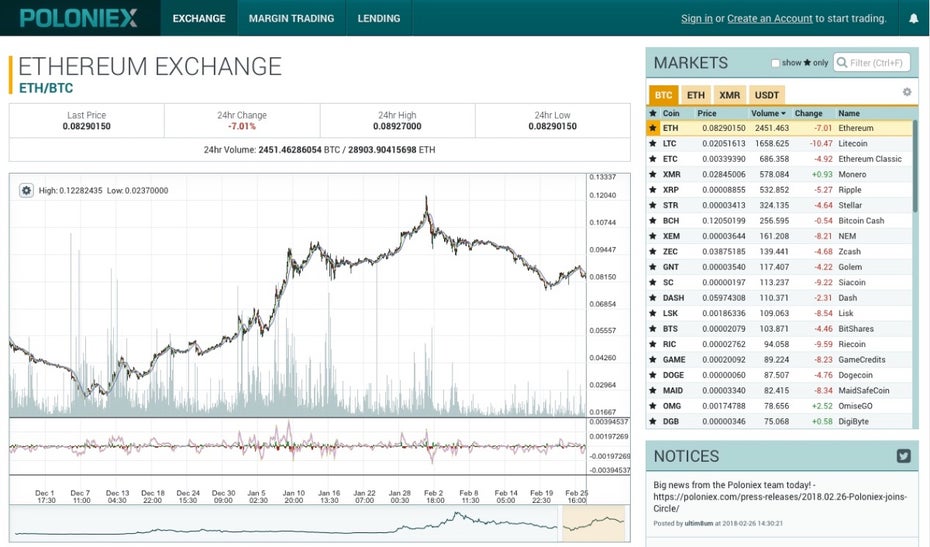Open the Margin Trading tab
Viewport: 930px width, 547px height.
click(x=291, y=18)
